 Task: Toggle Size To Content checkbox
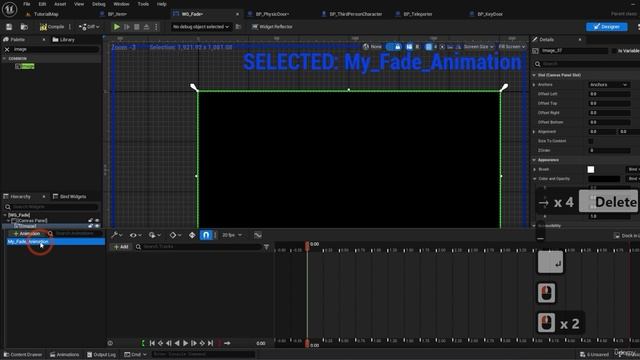[591, 141]
